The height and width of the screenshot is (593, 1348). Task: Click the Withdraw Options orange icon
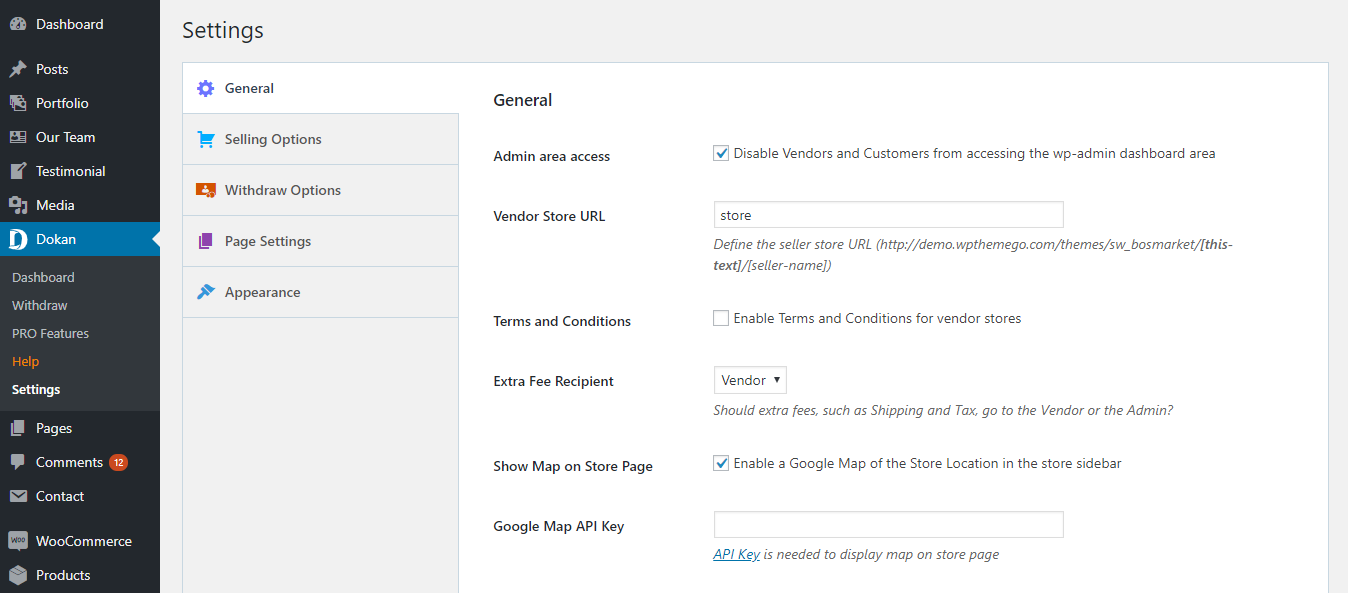click(205, 190)
